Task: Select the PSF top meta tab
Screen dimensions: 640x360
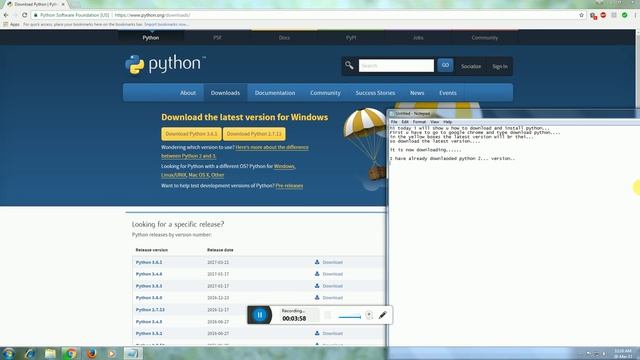Action: (217, 38)
